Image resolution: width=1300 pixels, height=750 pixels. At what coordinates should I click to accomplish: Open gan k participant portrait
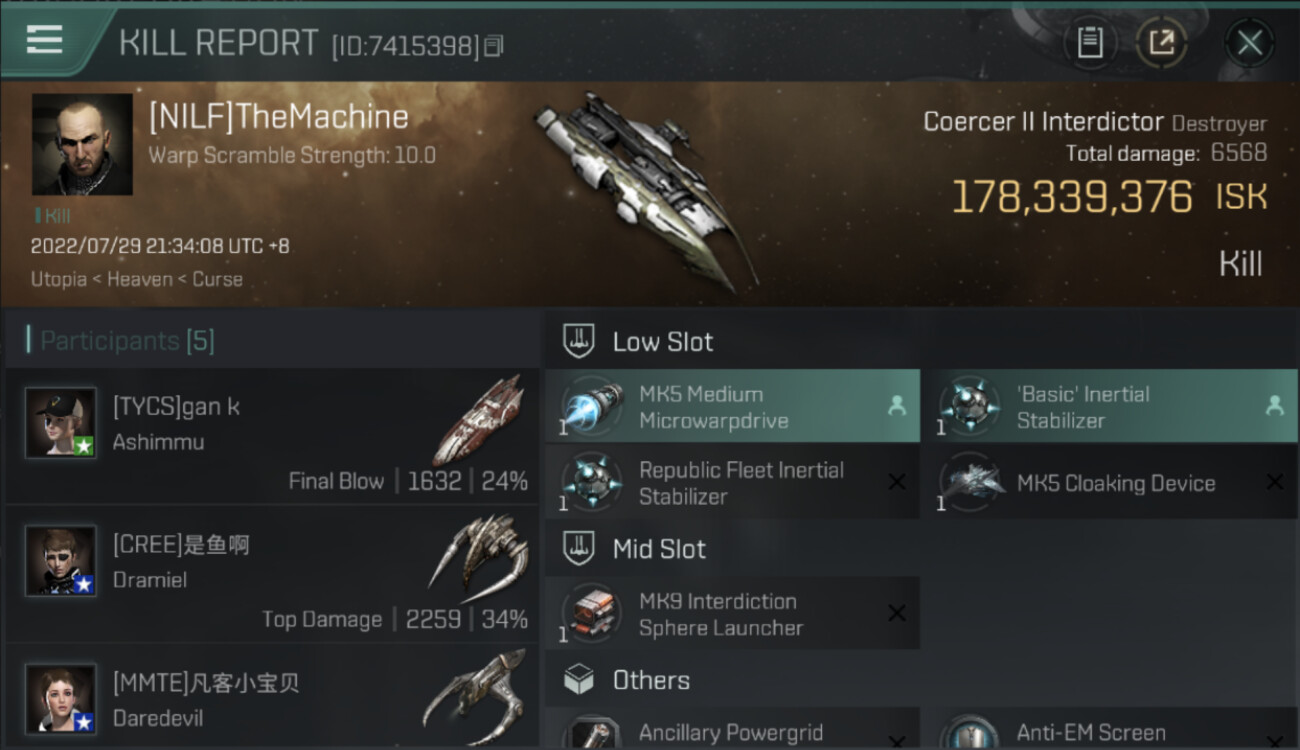tap(61, 423)
